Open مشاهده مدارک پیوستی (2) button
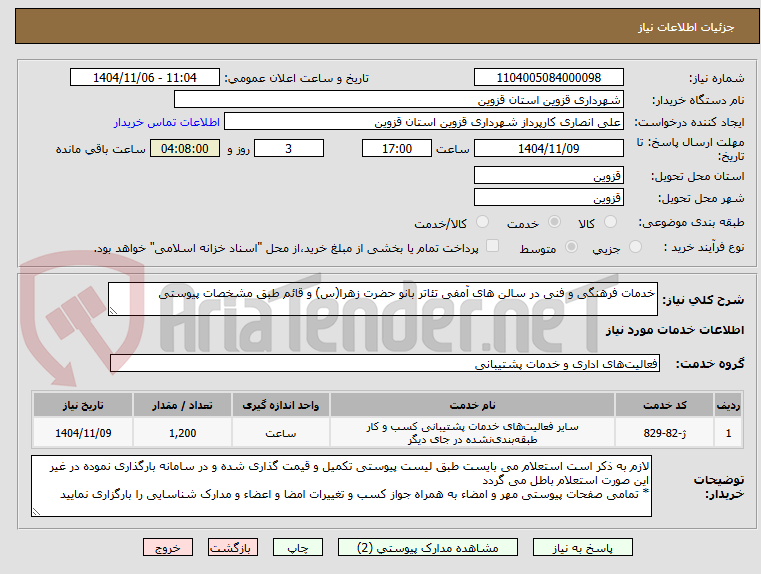 click(x=428, y=547)
